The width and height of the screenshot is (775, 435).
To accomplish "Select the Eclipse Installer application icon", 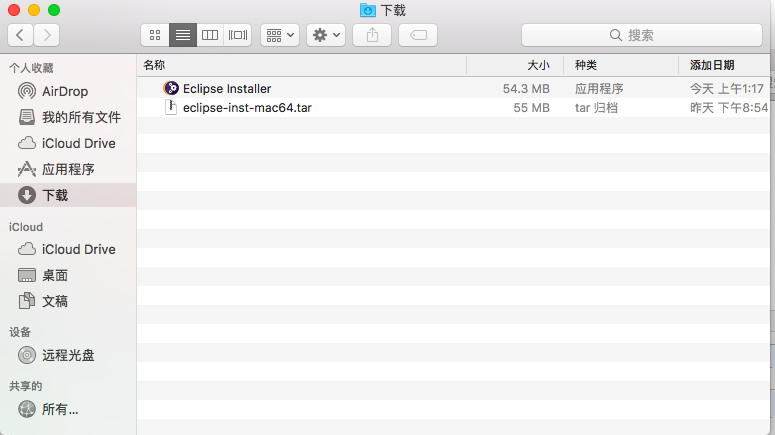I will [x=171, y=88].
